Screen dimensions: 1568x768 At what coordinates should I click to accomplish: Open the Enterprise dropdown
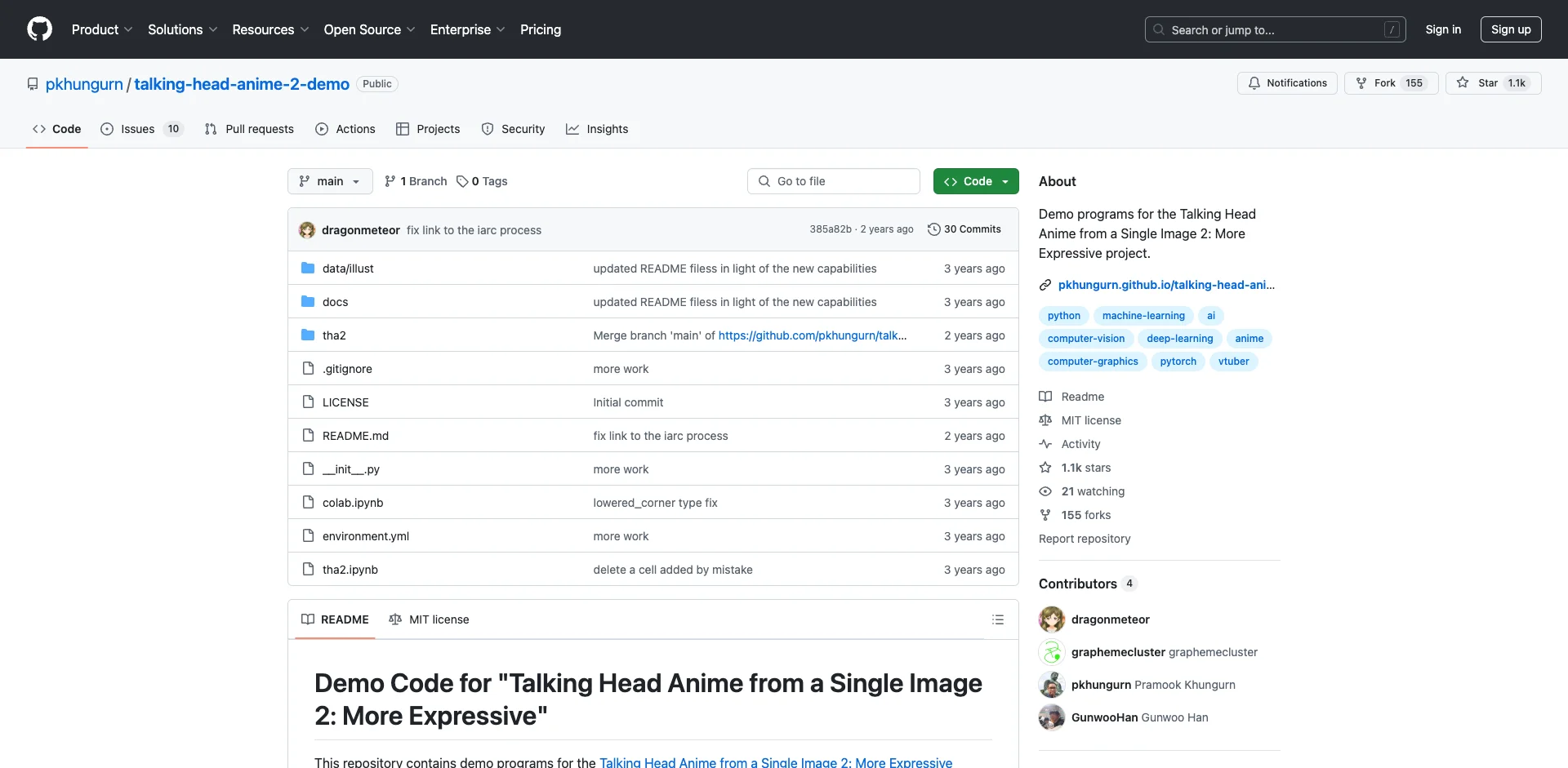pos(467,29)
